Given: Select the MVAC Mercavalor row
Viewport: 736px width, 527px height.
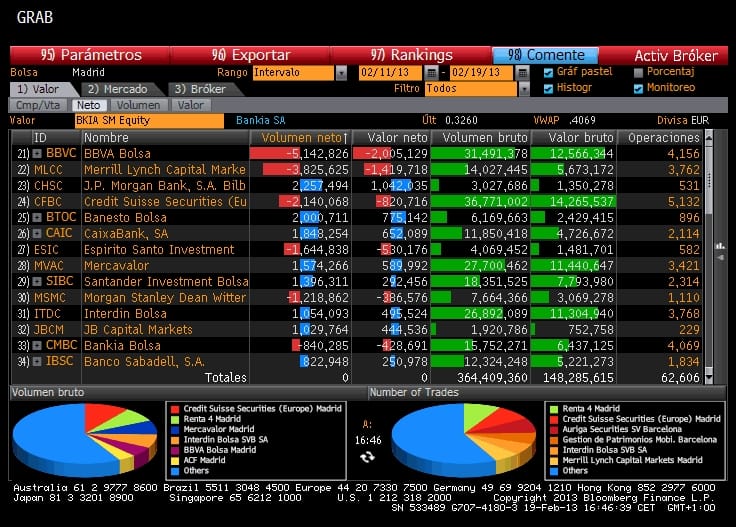Looking at the screenshot, I should coord(357,266).
